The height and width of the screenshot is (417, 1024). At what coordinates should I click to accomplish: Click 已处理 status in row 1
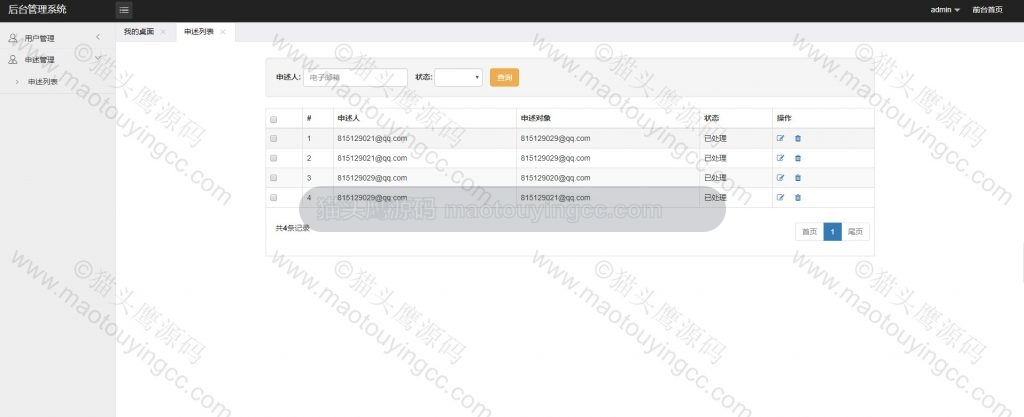pyautogui.click(x=715, y=138)
